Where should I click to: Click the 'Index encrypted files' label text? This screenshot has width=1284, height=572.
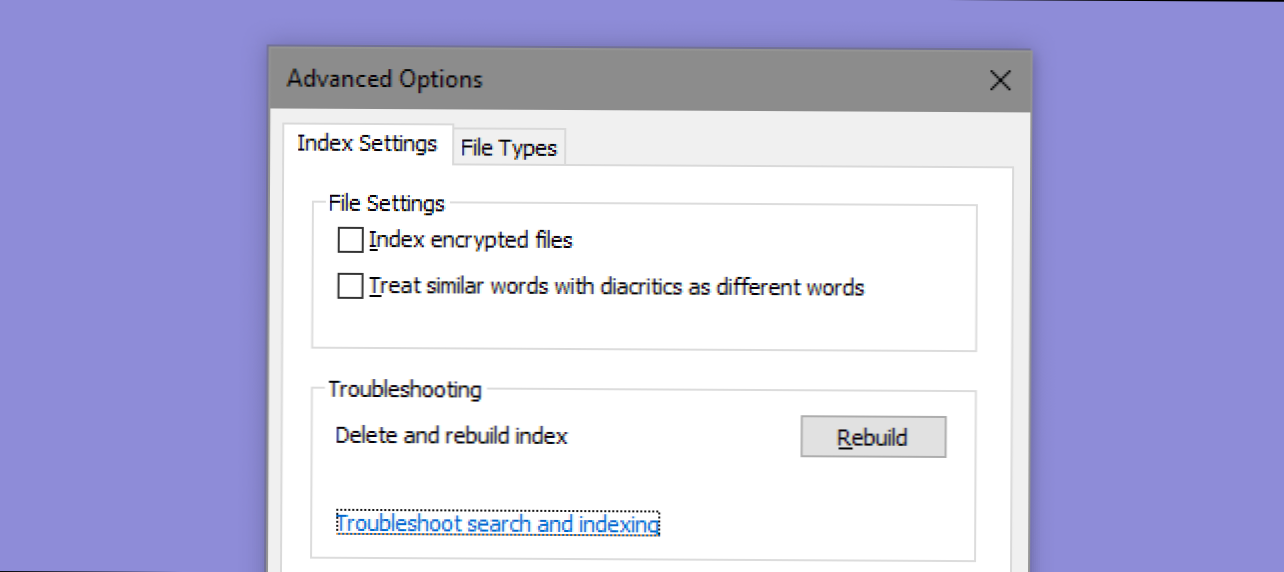[x=470, y=240]
